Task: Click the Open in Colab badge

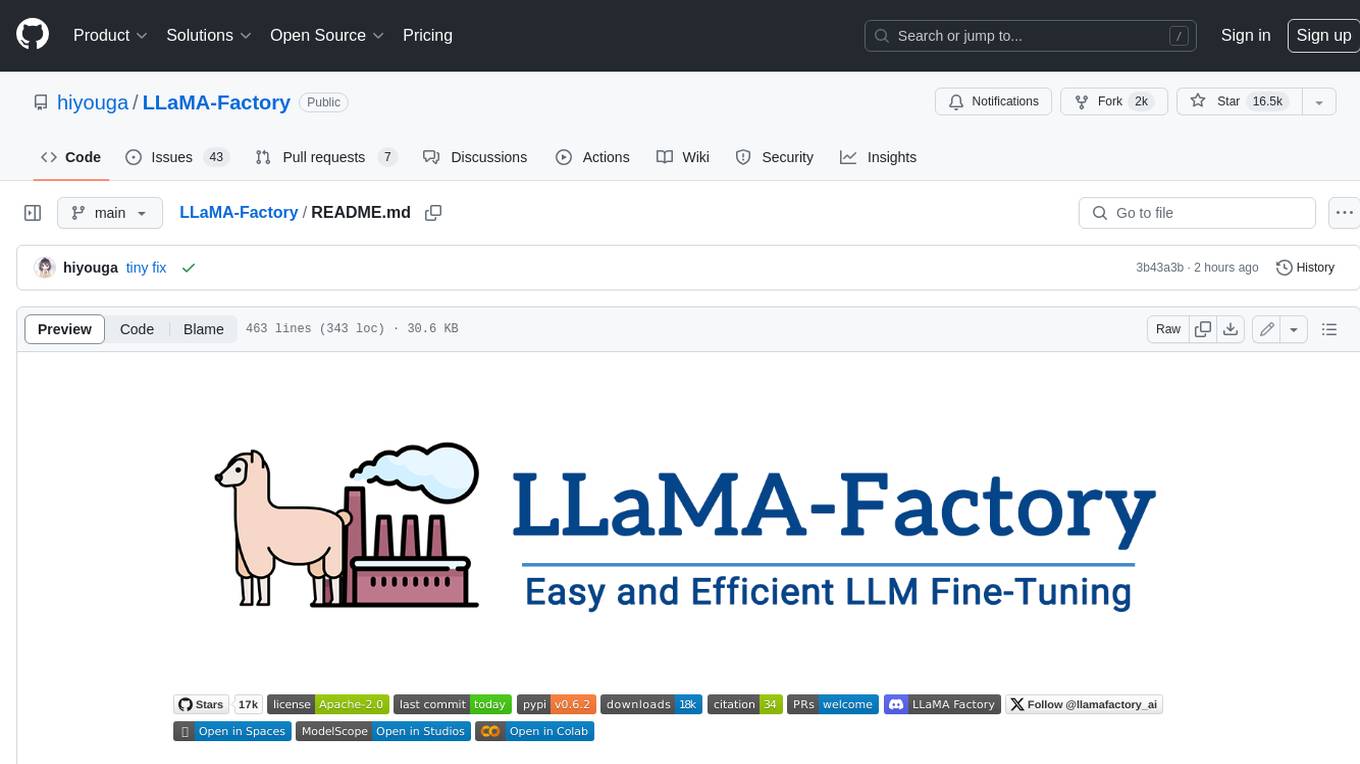Action: [535, 731]
